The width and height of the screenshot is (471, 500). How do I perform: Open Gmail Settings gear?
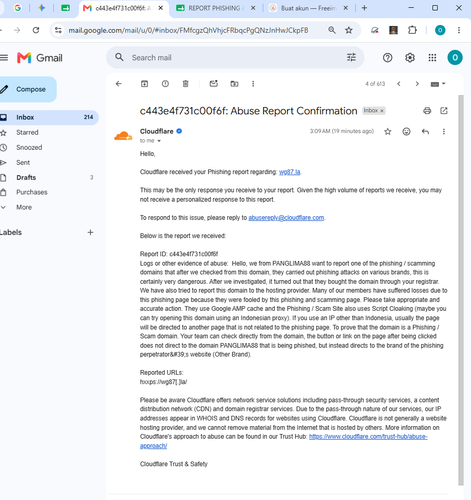point(410,58)
